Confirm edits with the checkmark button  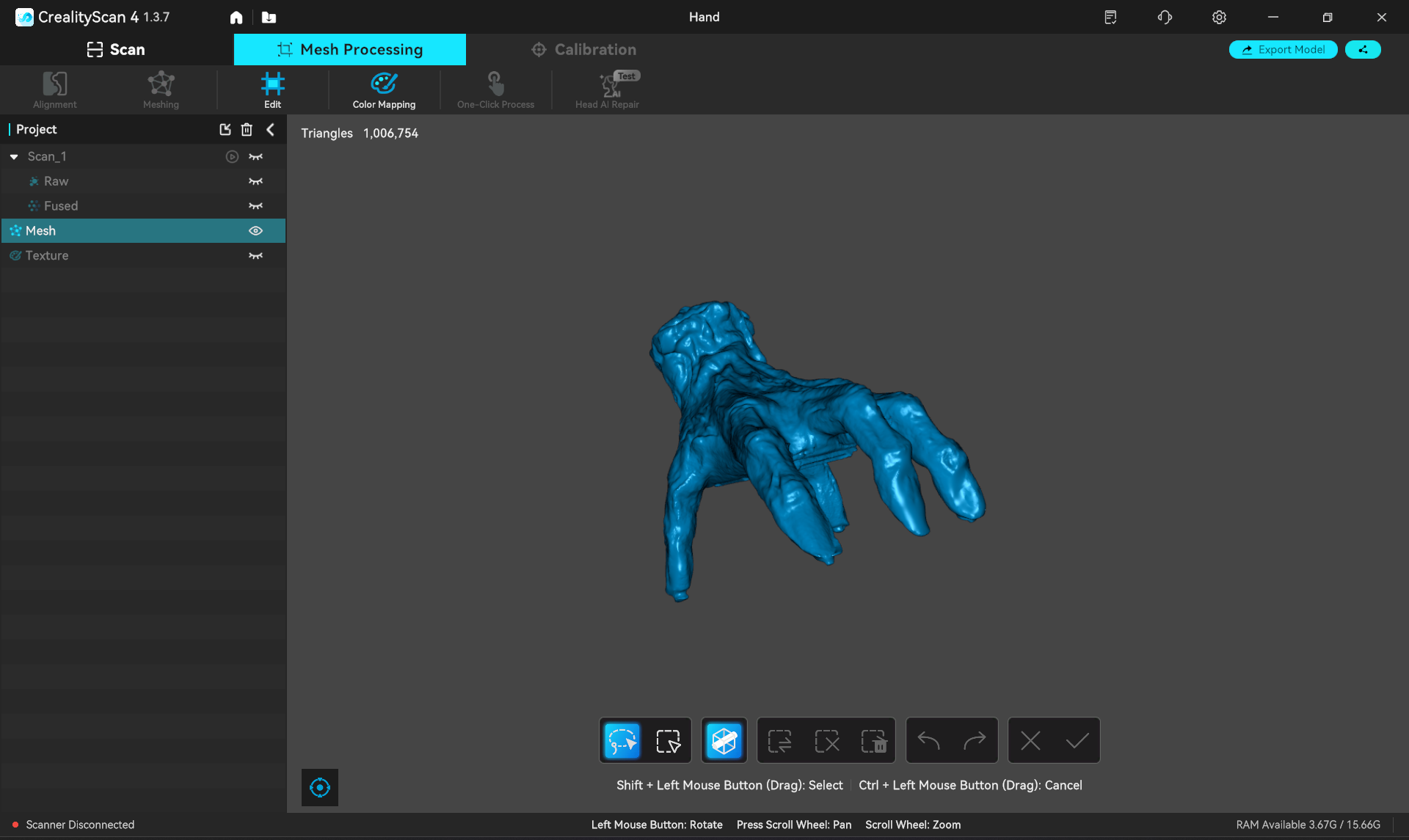click(1077, 741)
